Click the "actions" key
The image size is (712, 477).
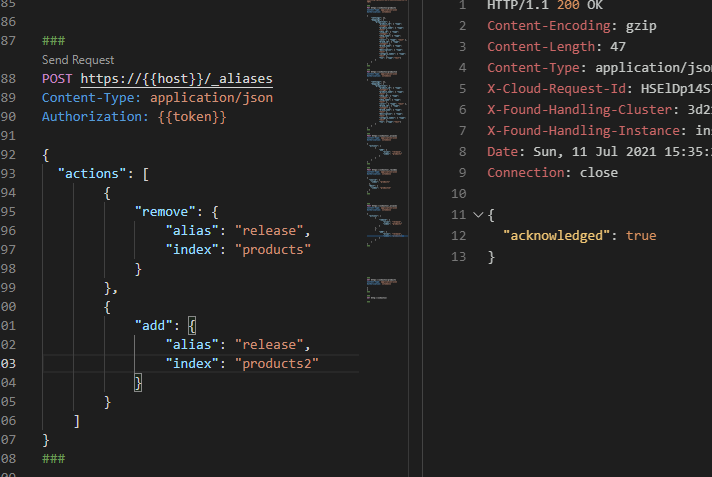(92, 174)
